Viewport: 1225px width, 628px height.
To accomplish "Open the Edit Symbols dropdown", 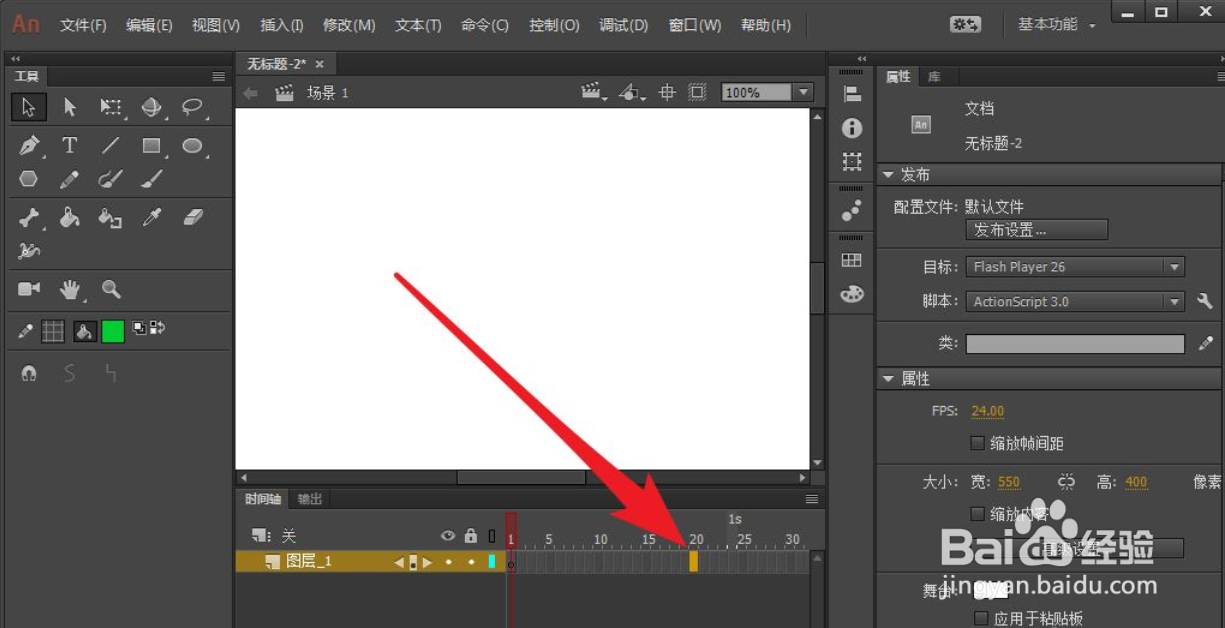I will click(632, 92).
